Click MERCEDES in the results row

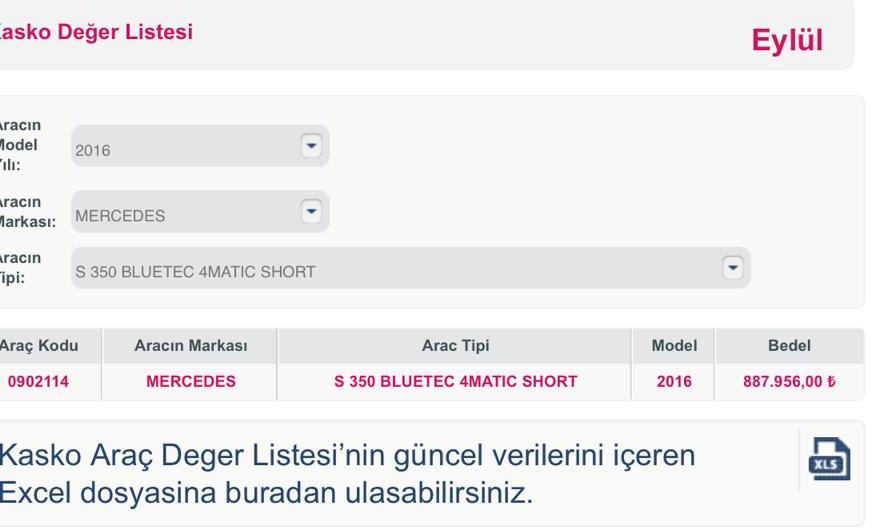(x=190, y=381)
